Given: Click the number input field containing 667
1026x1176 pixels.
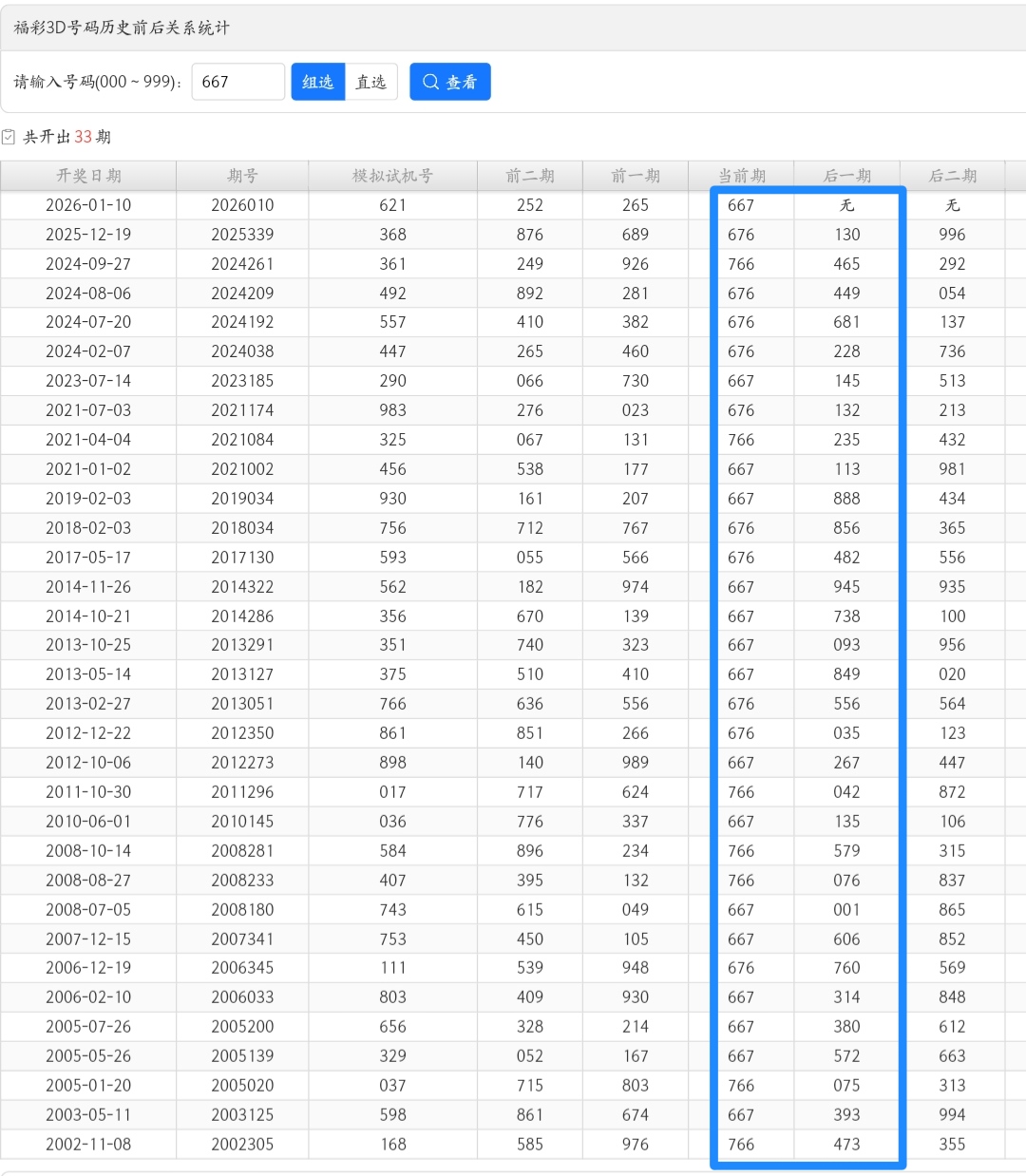Looking at the screenshot, I should (237, 82).
